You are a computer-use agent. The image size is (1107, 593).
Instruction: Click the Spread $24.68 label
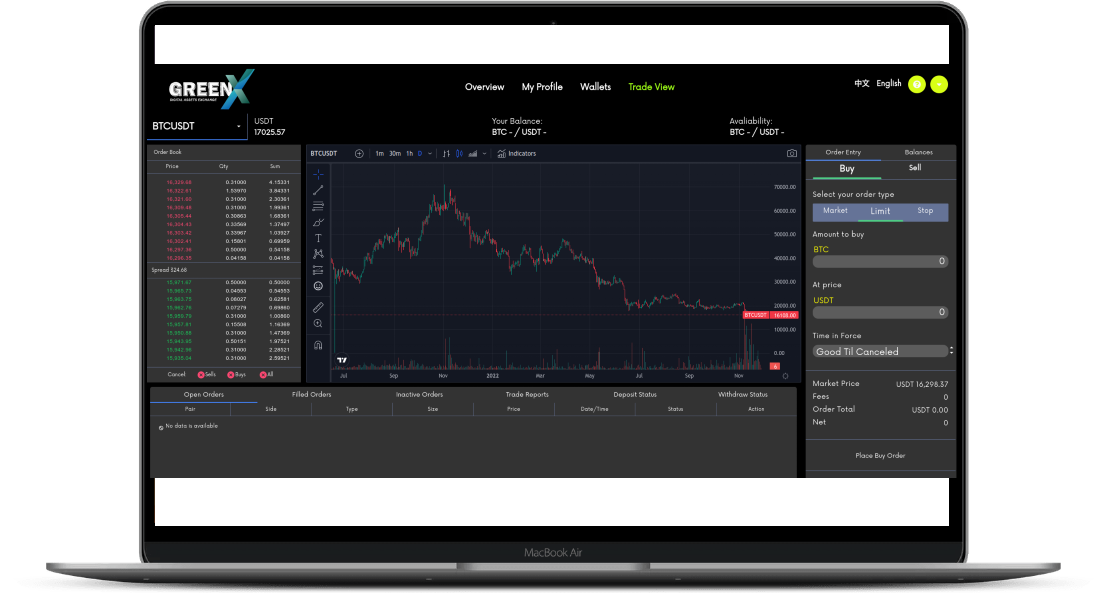point(169,270)
